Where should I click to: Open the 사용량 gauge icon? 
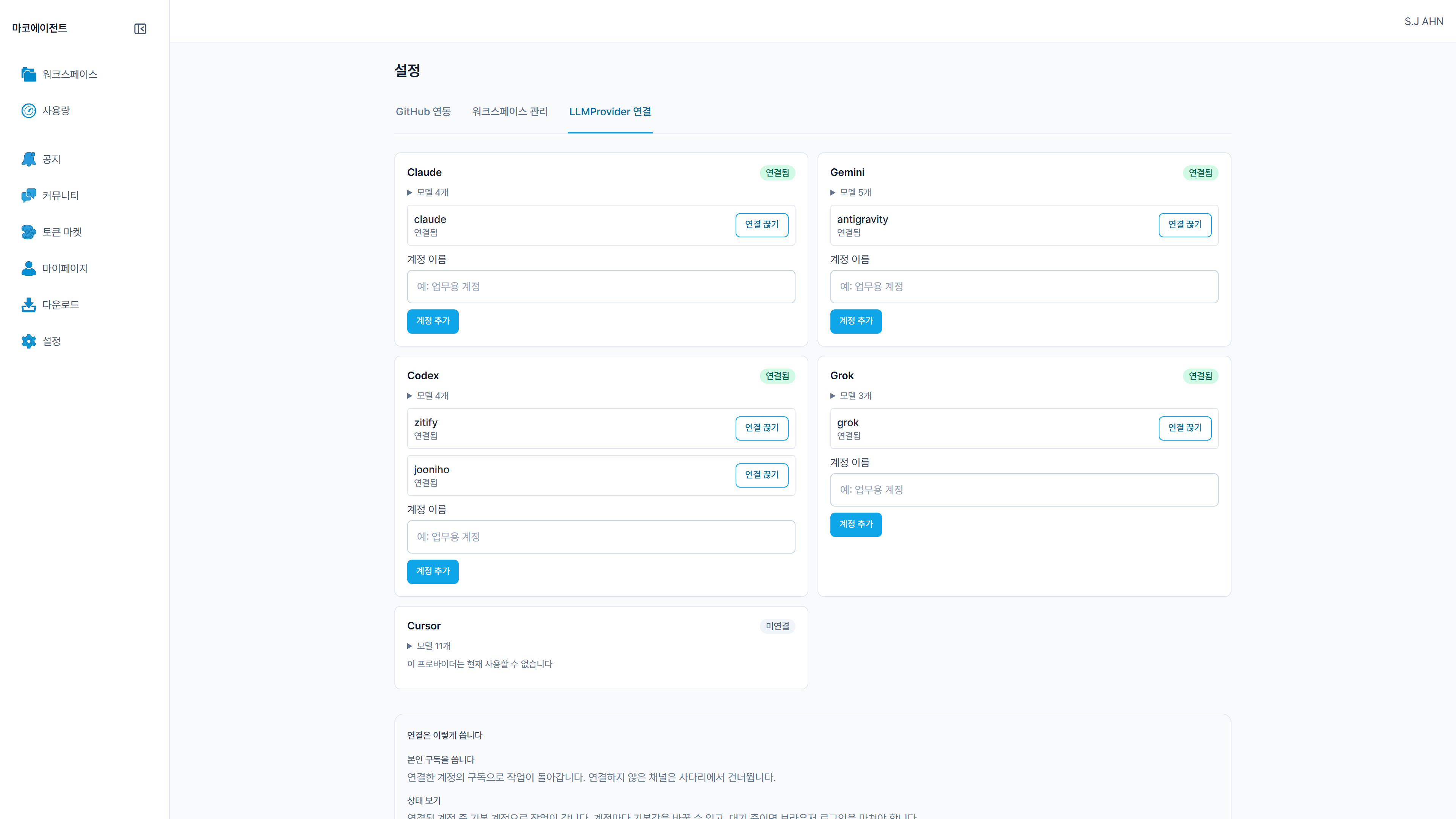[29, 111]
